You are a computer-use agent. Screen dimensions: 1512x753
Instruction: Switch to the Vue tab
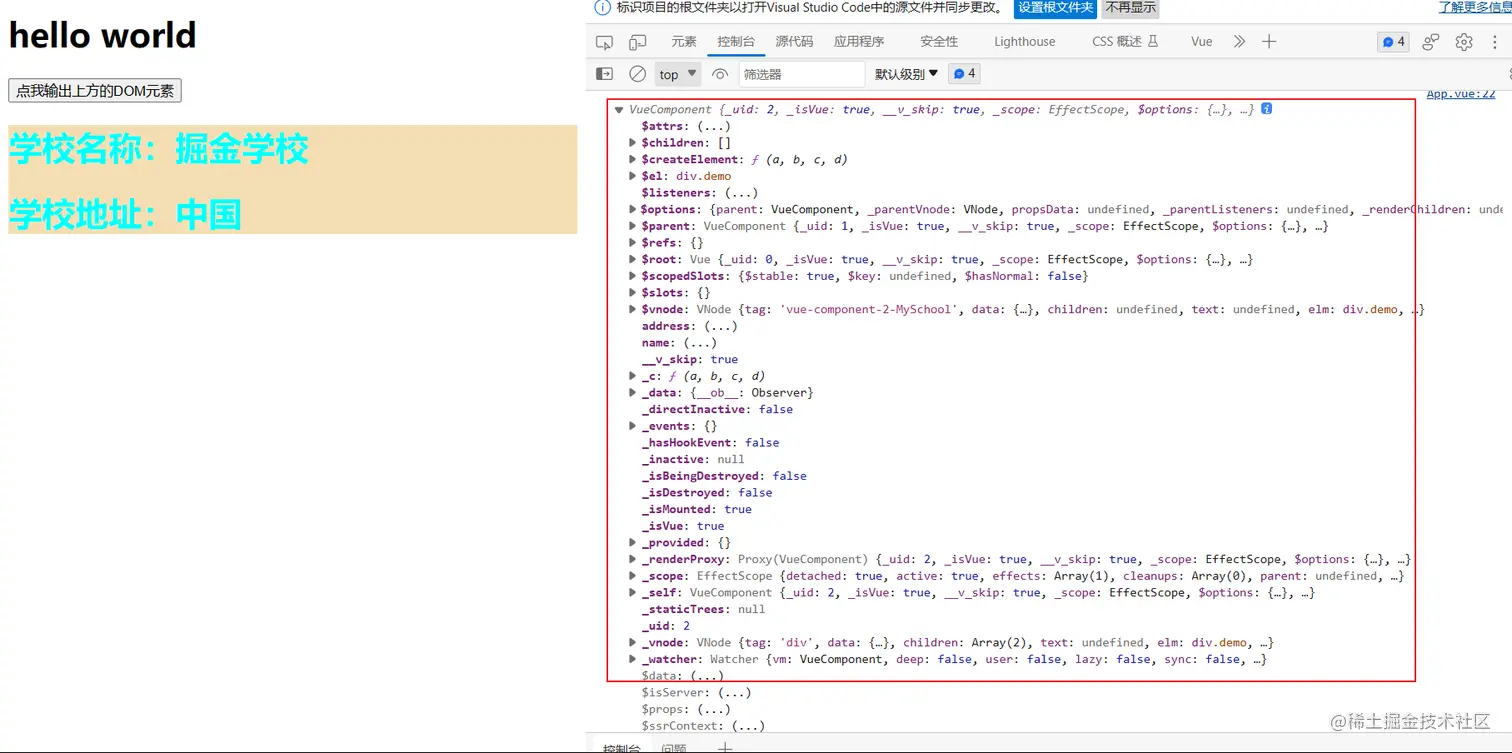(x=1202, y=42)
